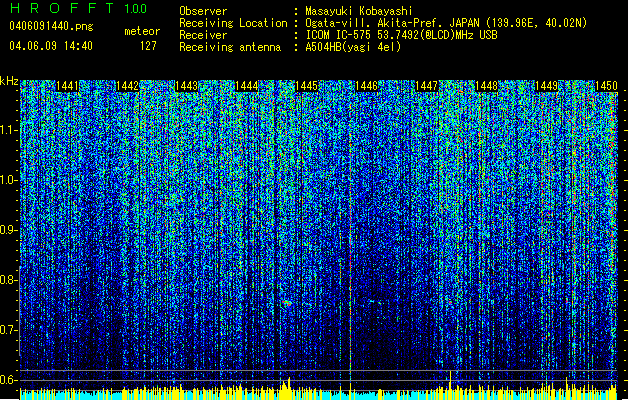Image resolution: width=629 pixels, height=400 pixels.
Task: Click the meteor count value 127
Action: coord(148,46)
